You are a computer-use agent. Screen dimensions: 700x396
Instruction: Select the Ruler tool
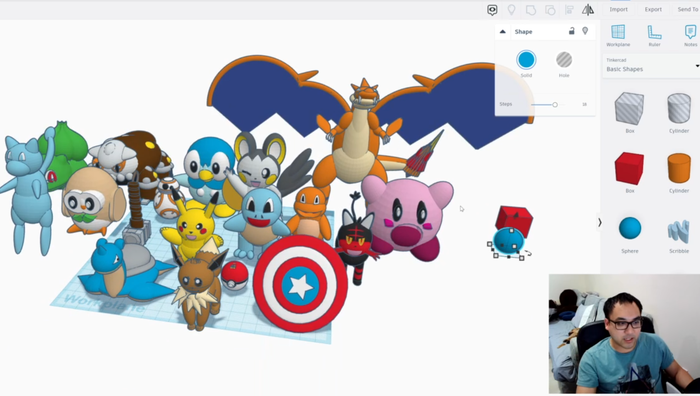(x=654, y=36)
